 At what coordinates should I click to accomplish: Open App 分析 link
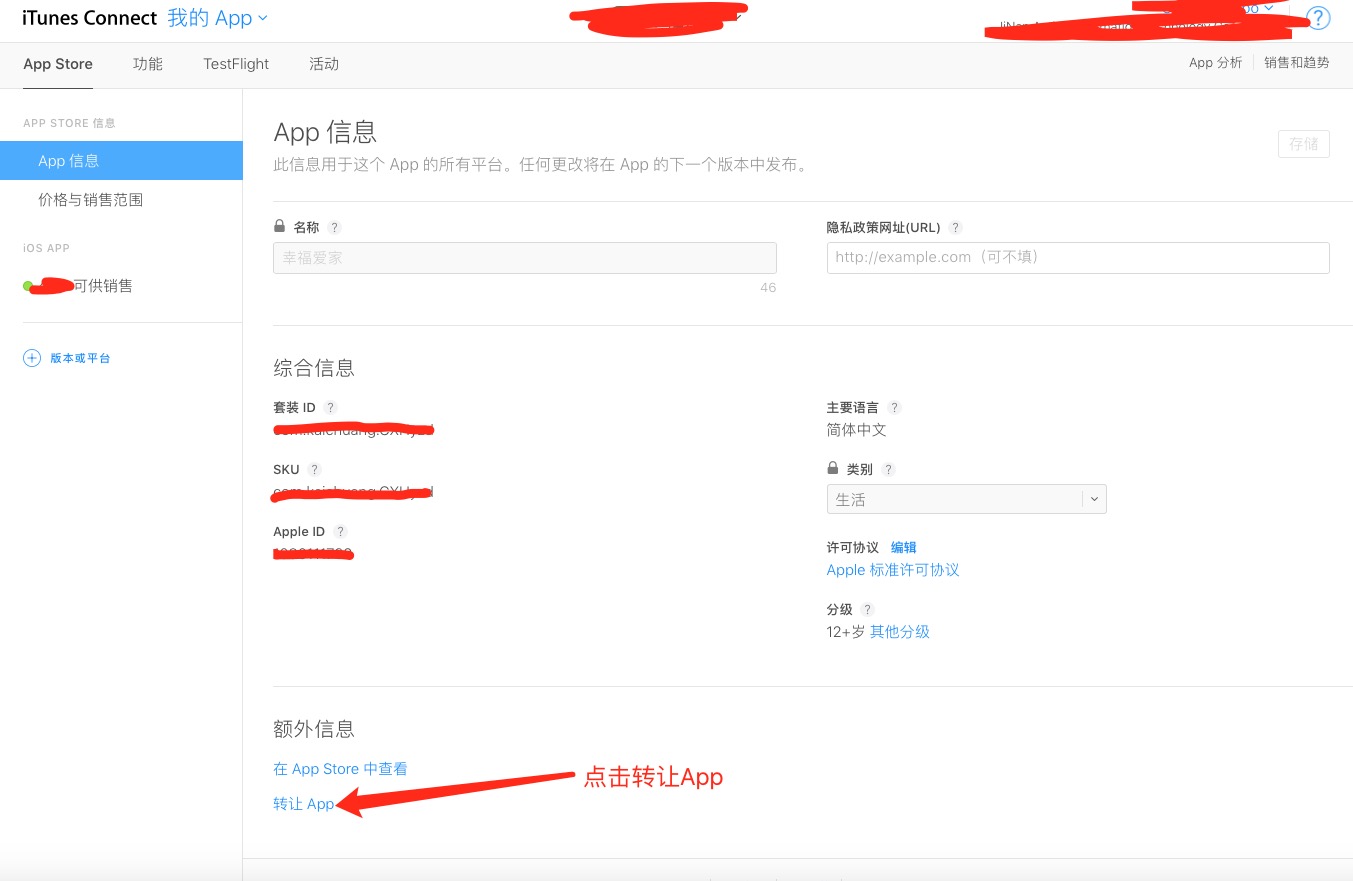coord(1215,63)
